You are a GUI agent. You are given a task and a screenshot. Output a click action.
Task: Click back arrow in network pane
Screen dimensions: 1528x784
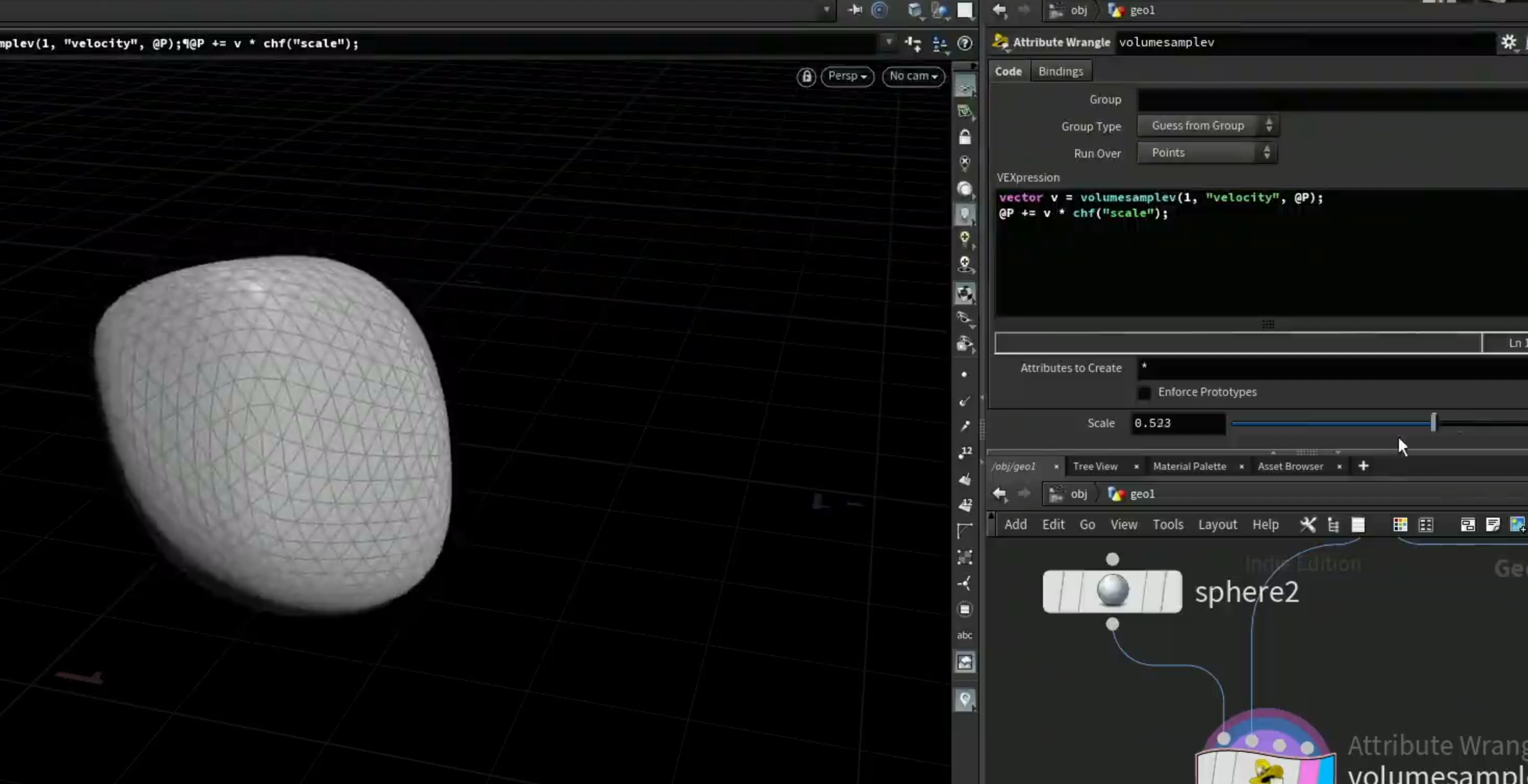pyautogui.click(x=1000, y=494)
